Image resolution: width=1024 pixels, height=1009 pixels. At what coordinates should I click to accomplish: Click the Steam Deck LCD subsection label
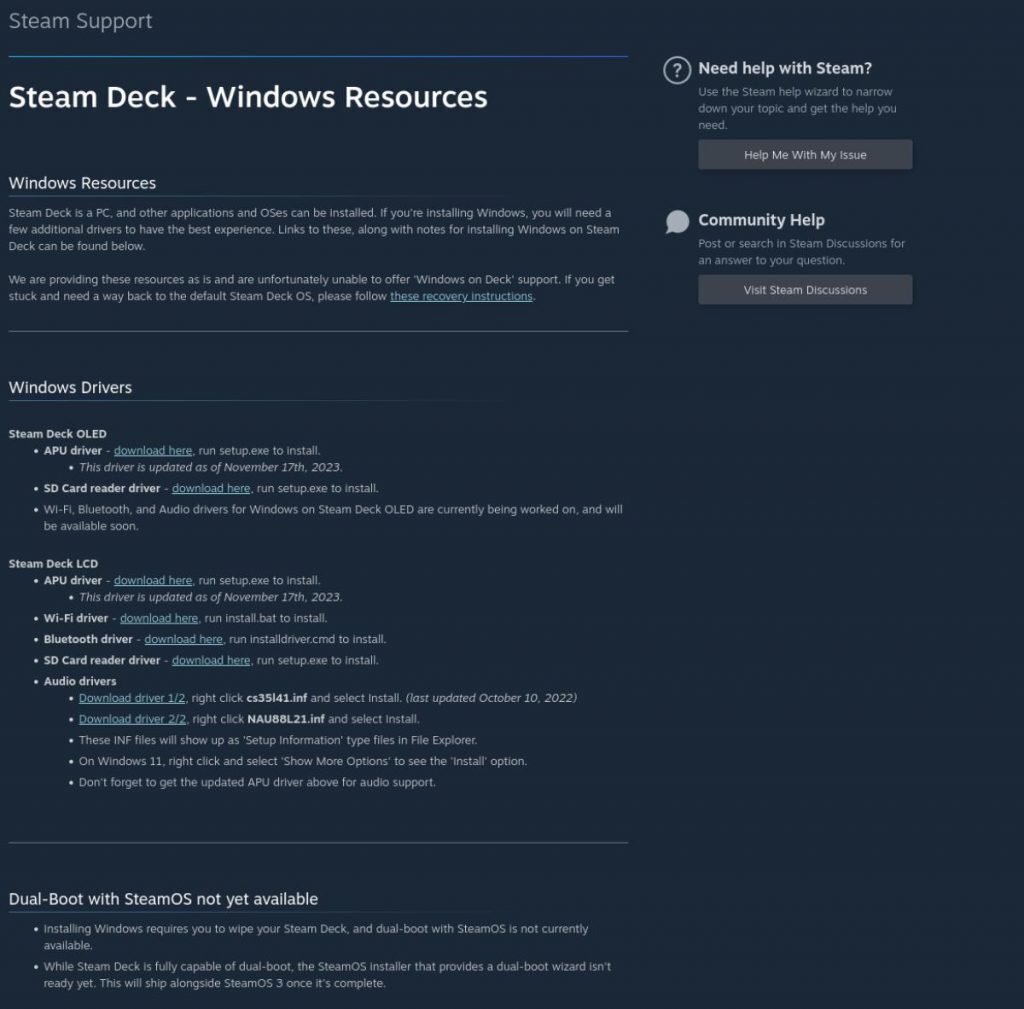(x=52, y=563)
